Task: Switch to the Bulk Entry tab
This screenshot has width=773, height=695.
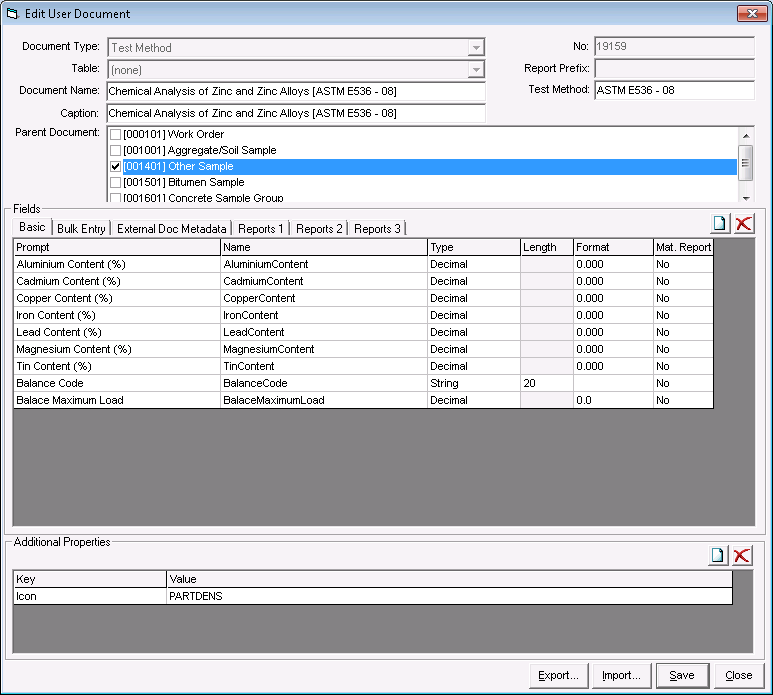Action: [81, 229]
